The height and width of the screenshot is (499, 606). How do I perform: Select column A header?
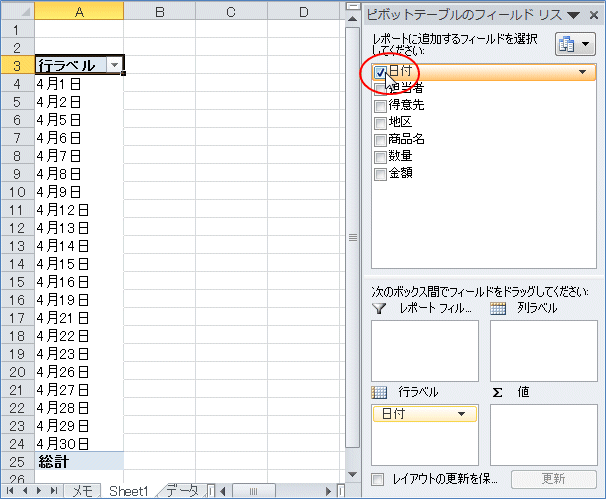(x=79, y=11)
